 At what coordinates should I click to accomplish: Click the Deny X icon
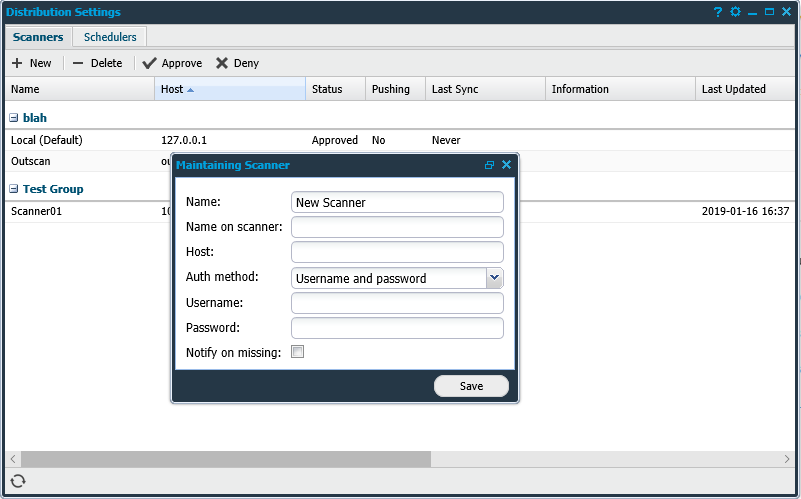(222, 63)
